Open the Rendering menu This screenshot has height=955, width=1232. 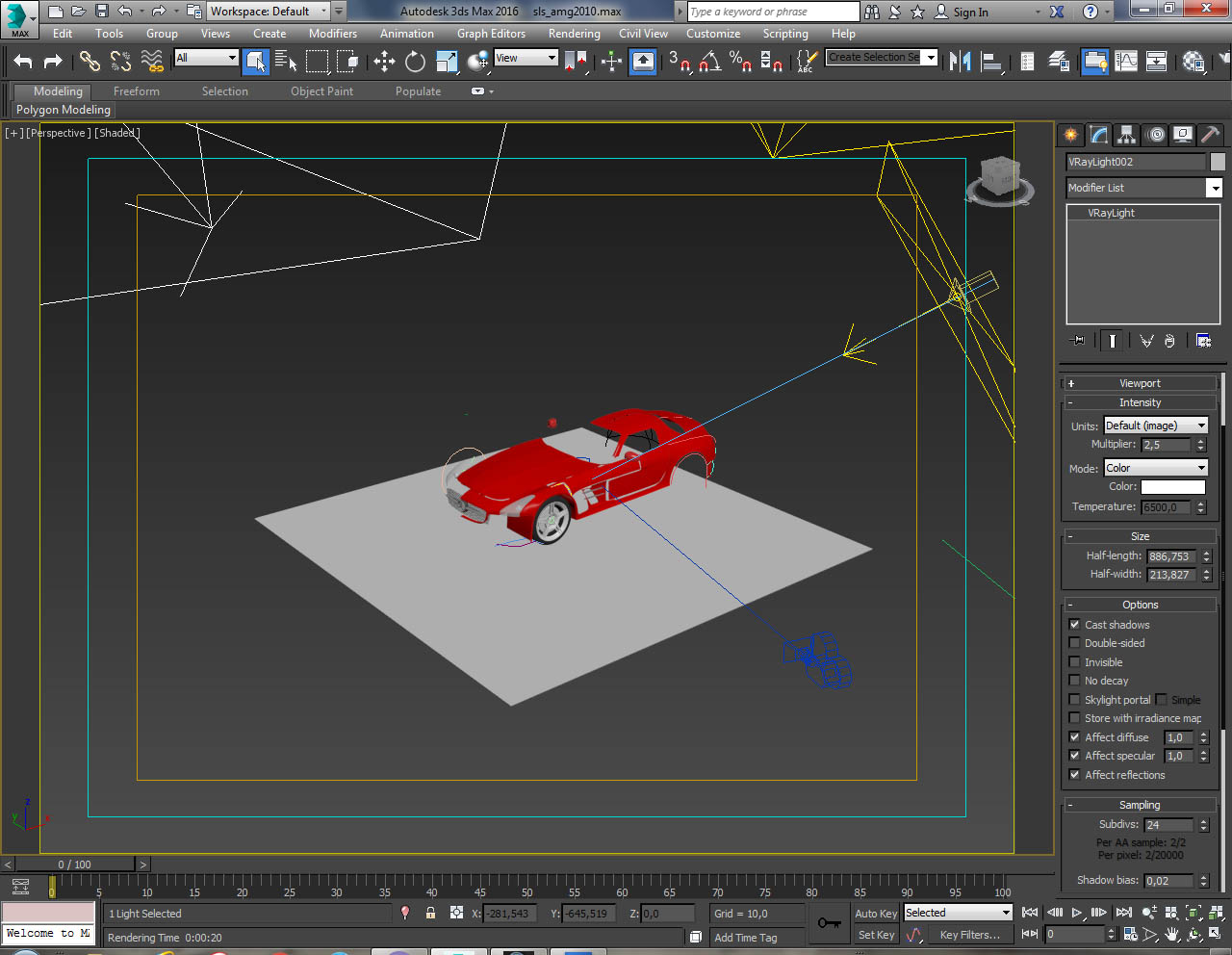574,34
